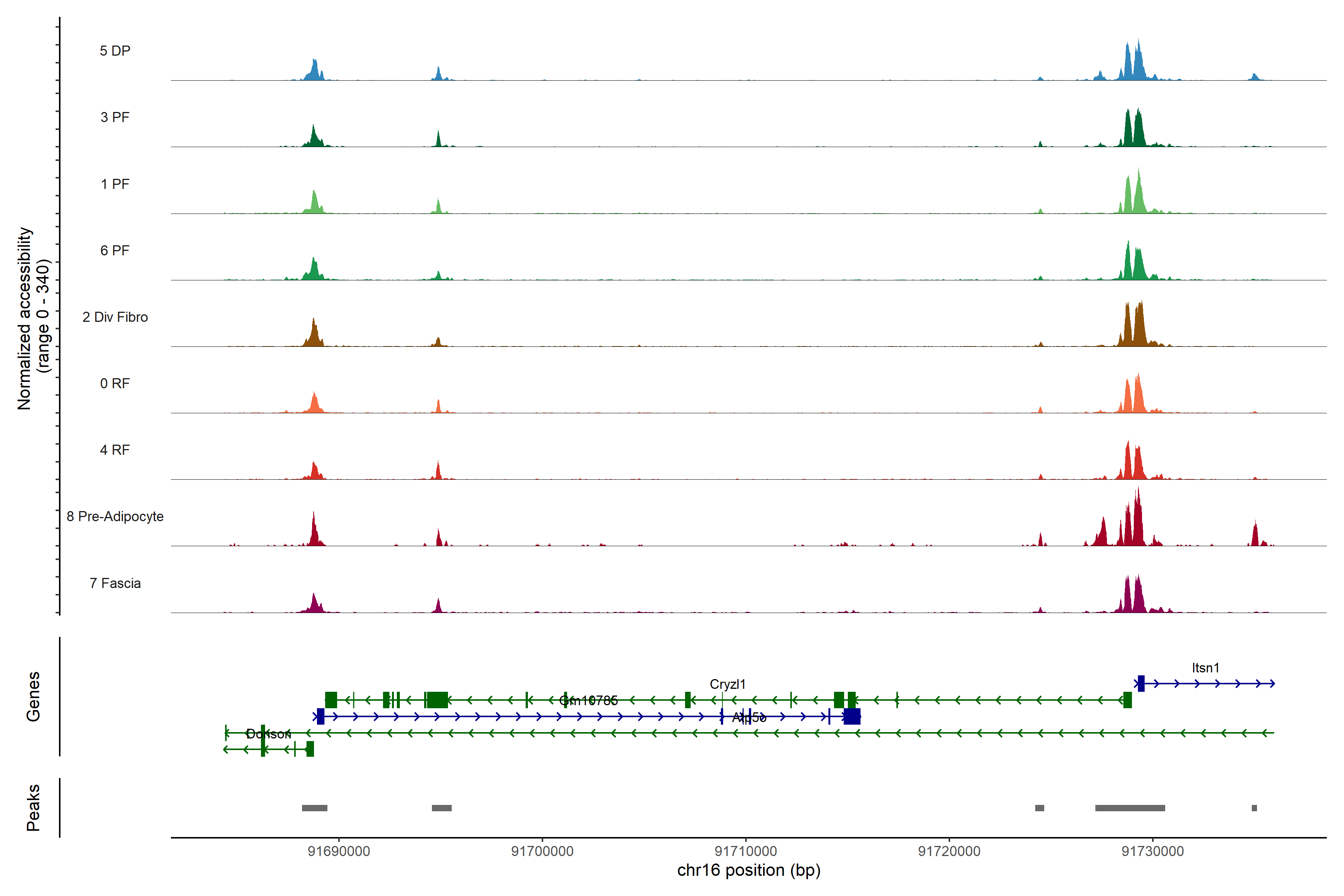Click the Itsn1 gene label
The height and width of the screenshot is (896, 1344).
(x=1205, y=668)
